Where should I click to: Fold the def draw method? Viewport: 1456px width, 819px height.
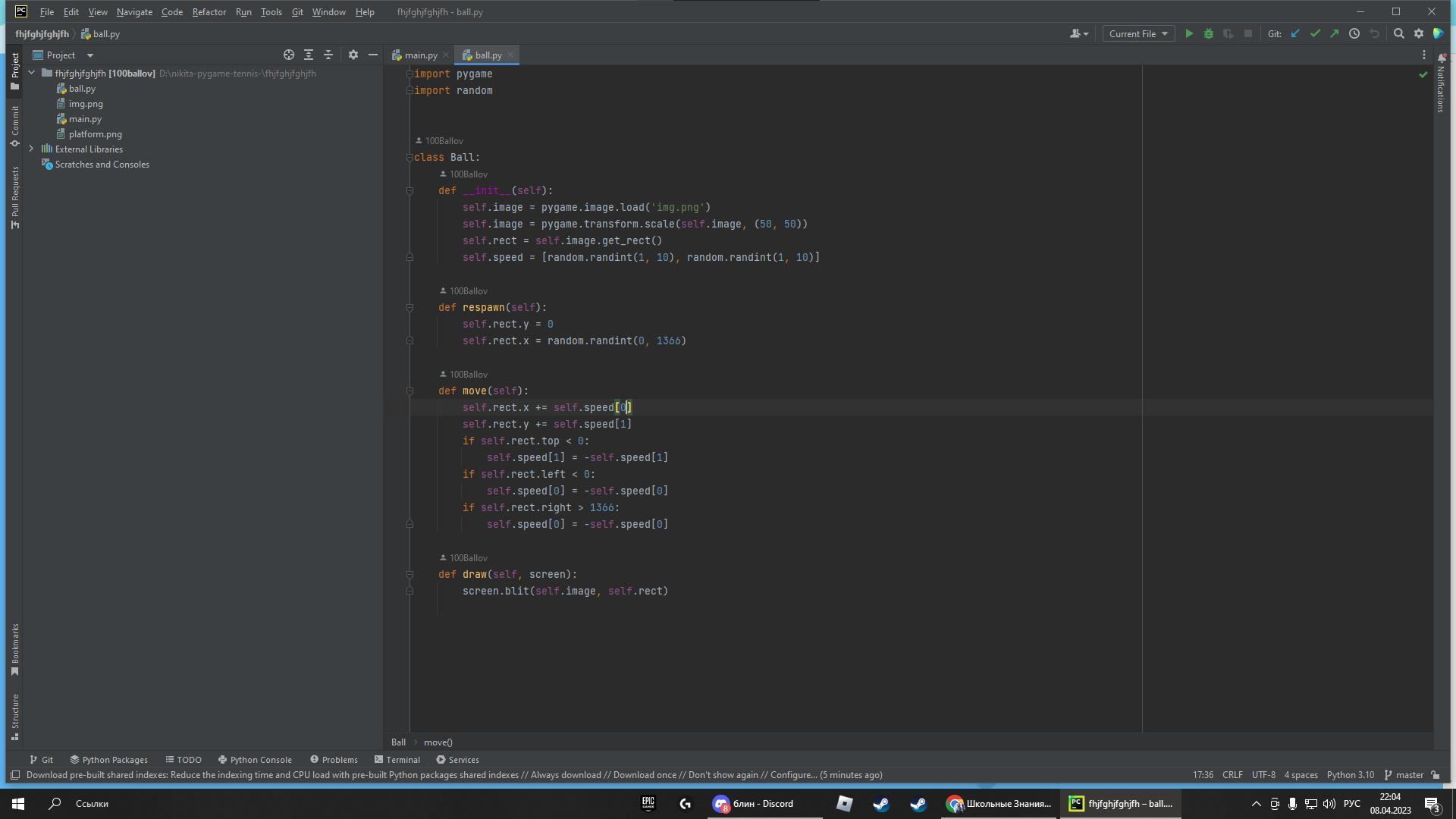click(x=409, y=574)
